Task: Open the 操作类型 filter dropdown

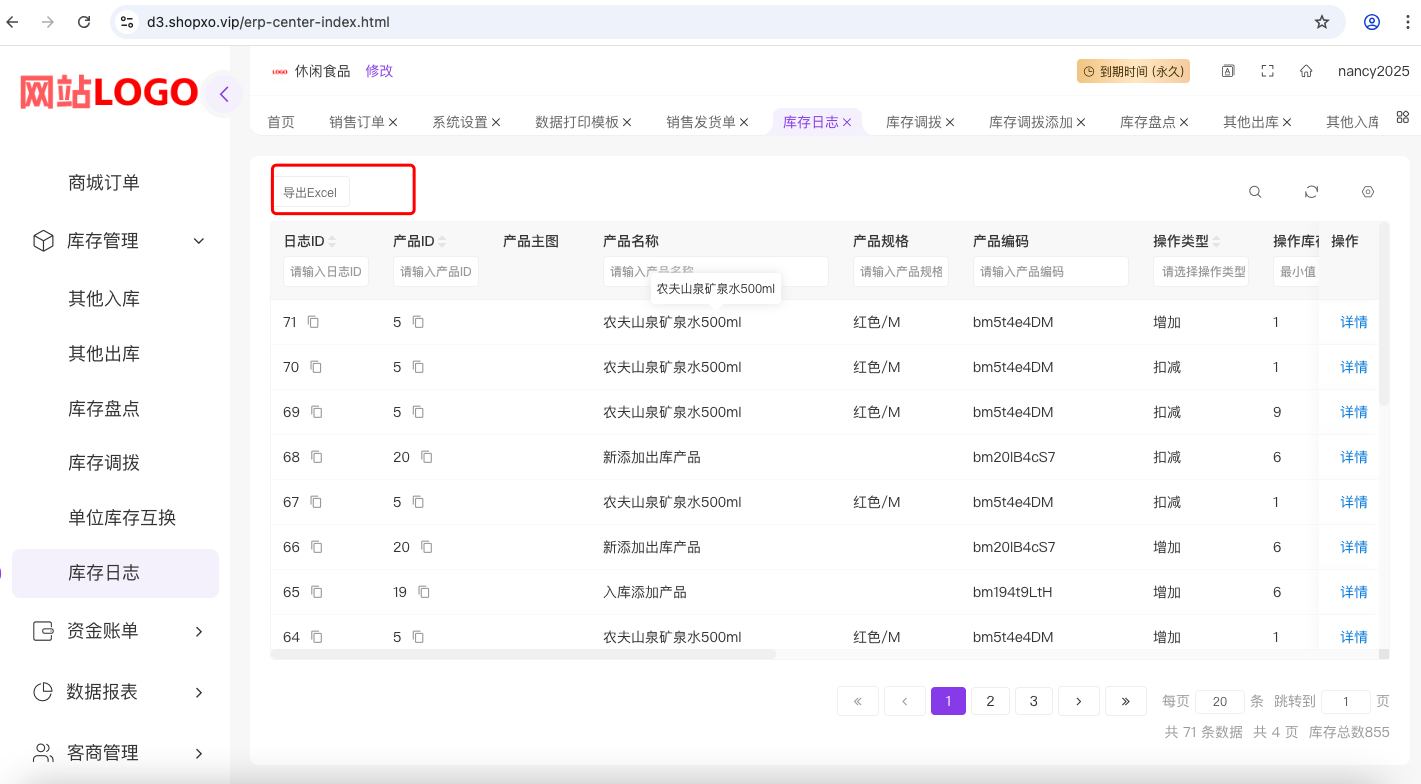Action: pos(1200,272)
